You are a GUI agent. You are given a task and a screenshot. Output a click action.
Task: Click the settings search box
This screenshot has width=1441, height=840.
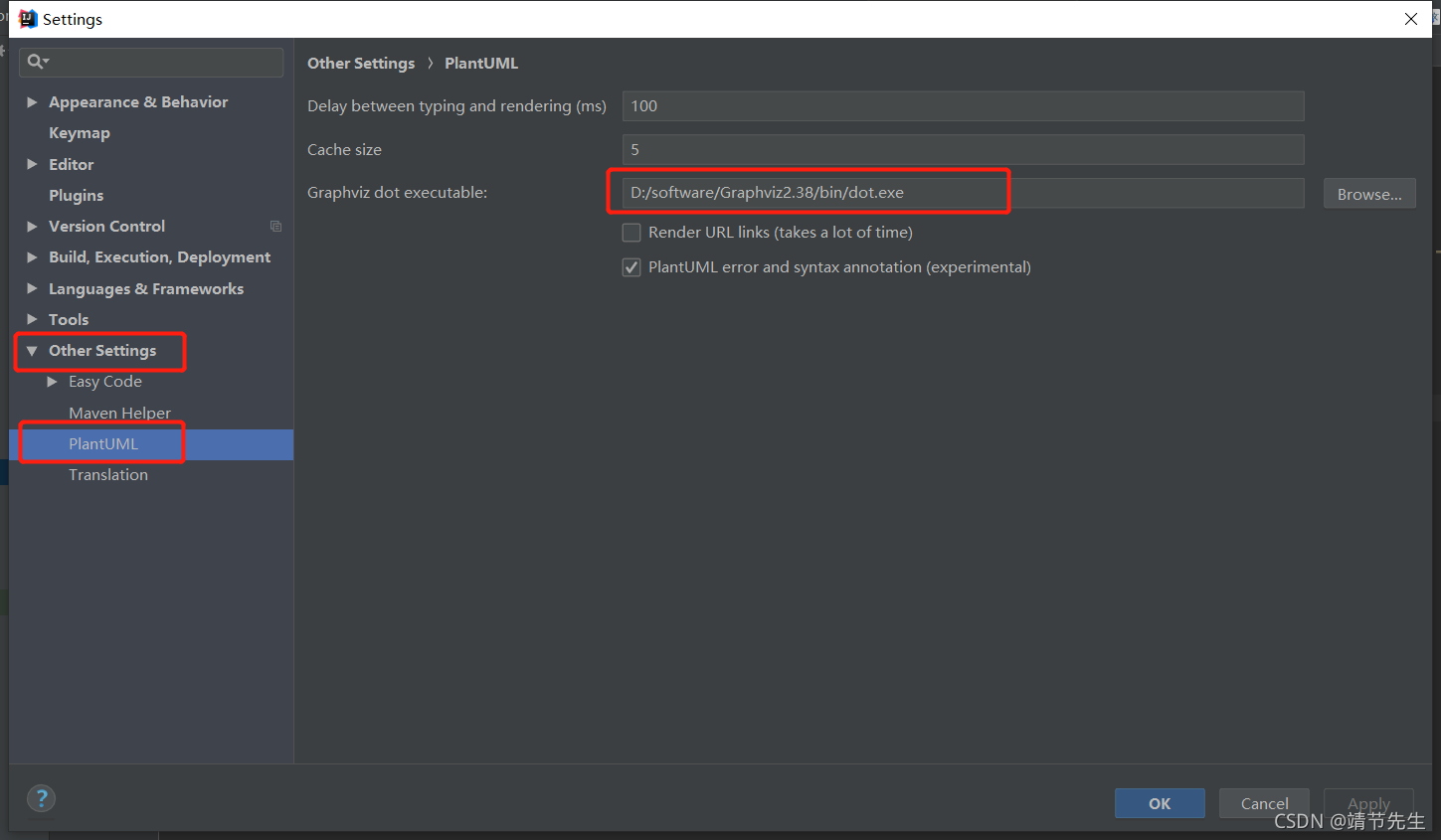click(x=151, y=62)
